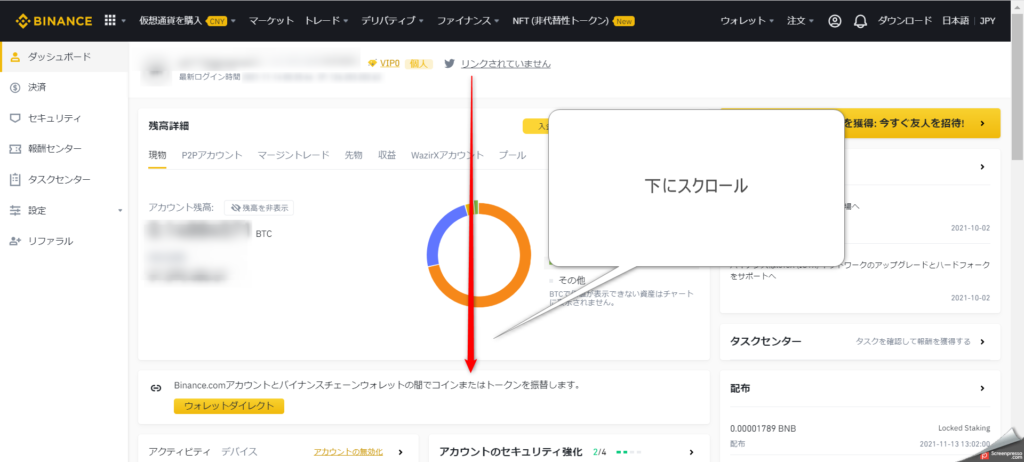
Task: Click the Dashboard person icon in sidebar
Action: coord(16,57)
